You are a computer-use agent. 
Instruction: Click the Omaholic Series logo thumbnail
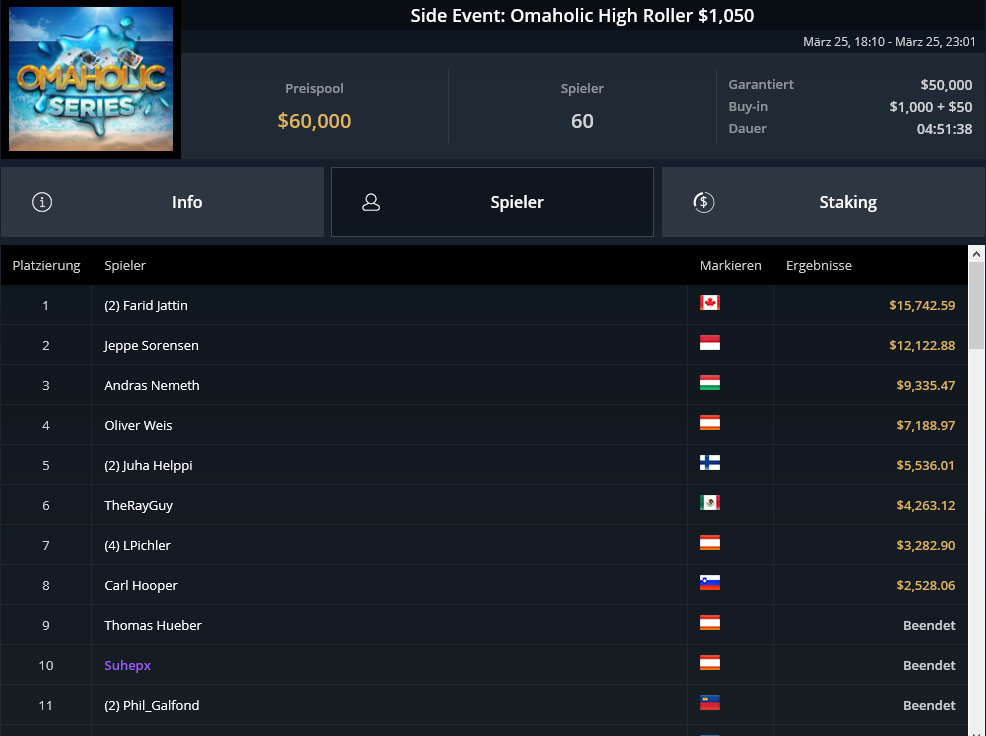(91, 79)
